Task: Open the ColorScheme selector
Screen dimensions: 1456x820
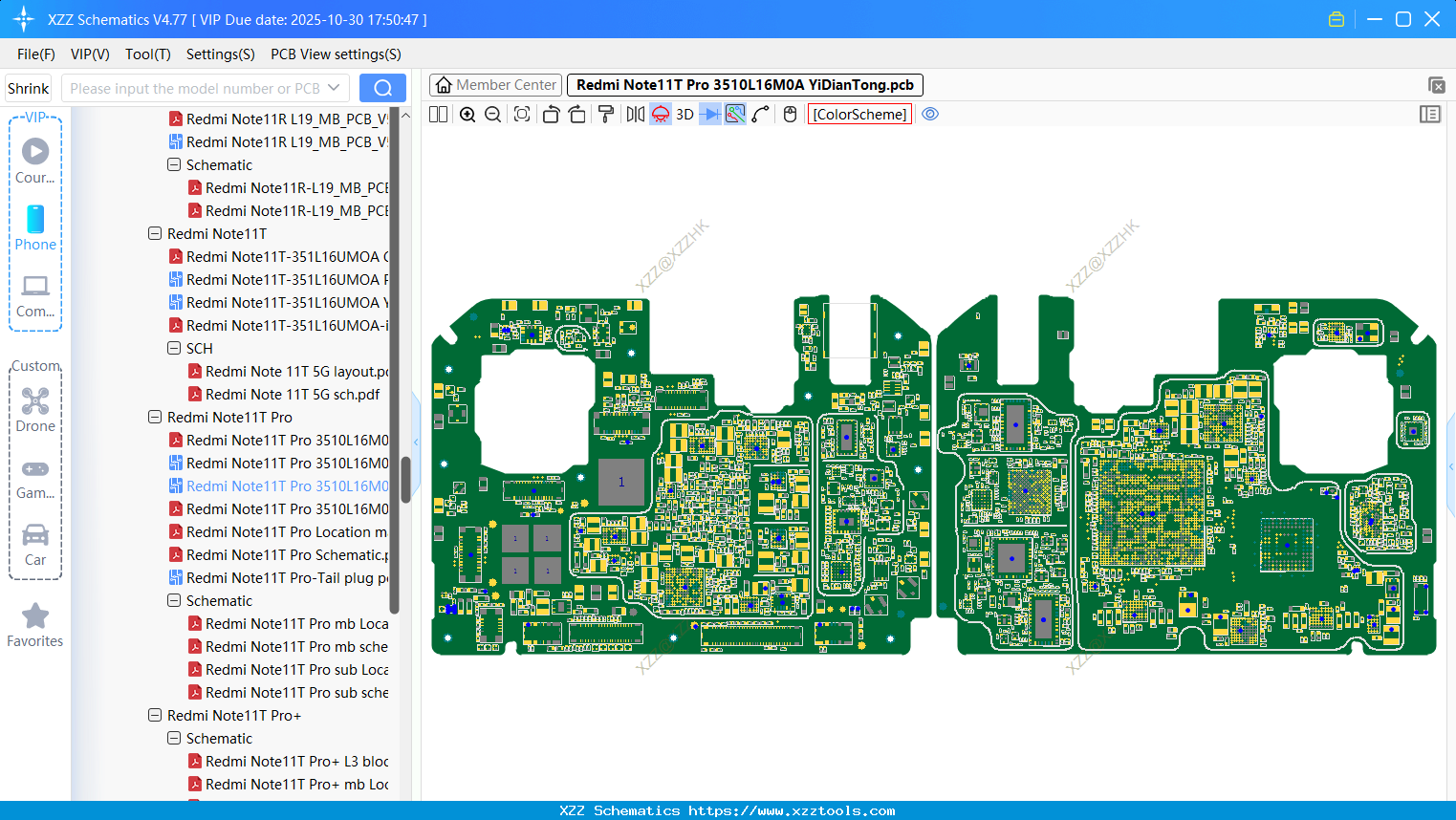Action: 858,114
